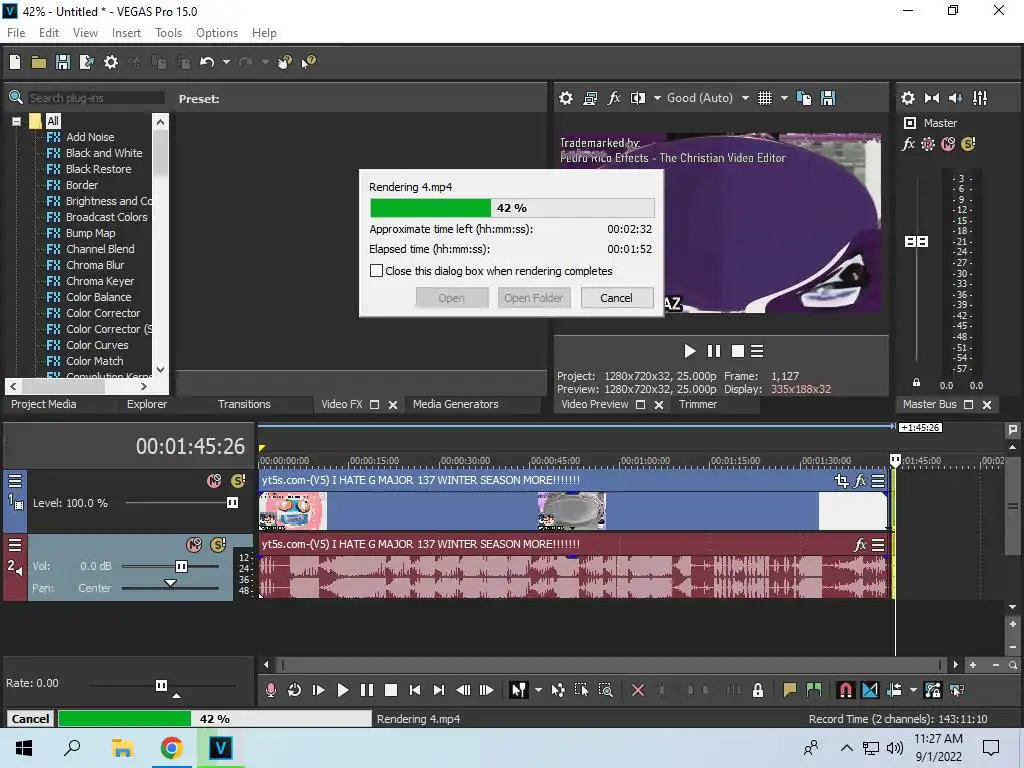This screenshot has height=768, width=1024.
Task: Click the Undo arrow icon
Action: [x=207, y=62]
